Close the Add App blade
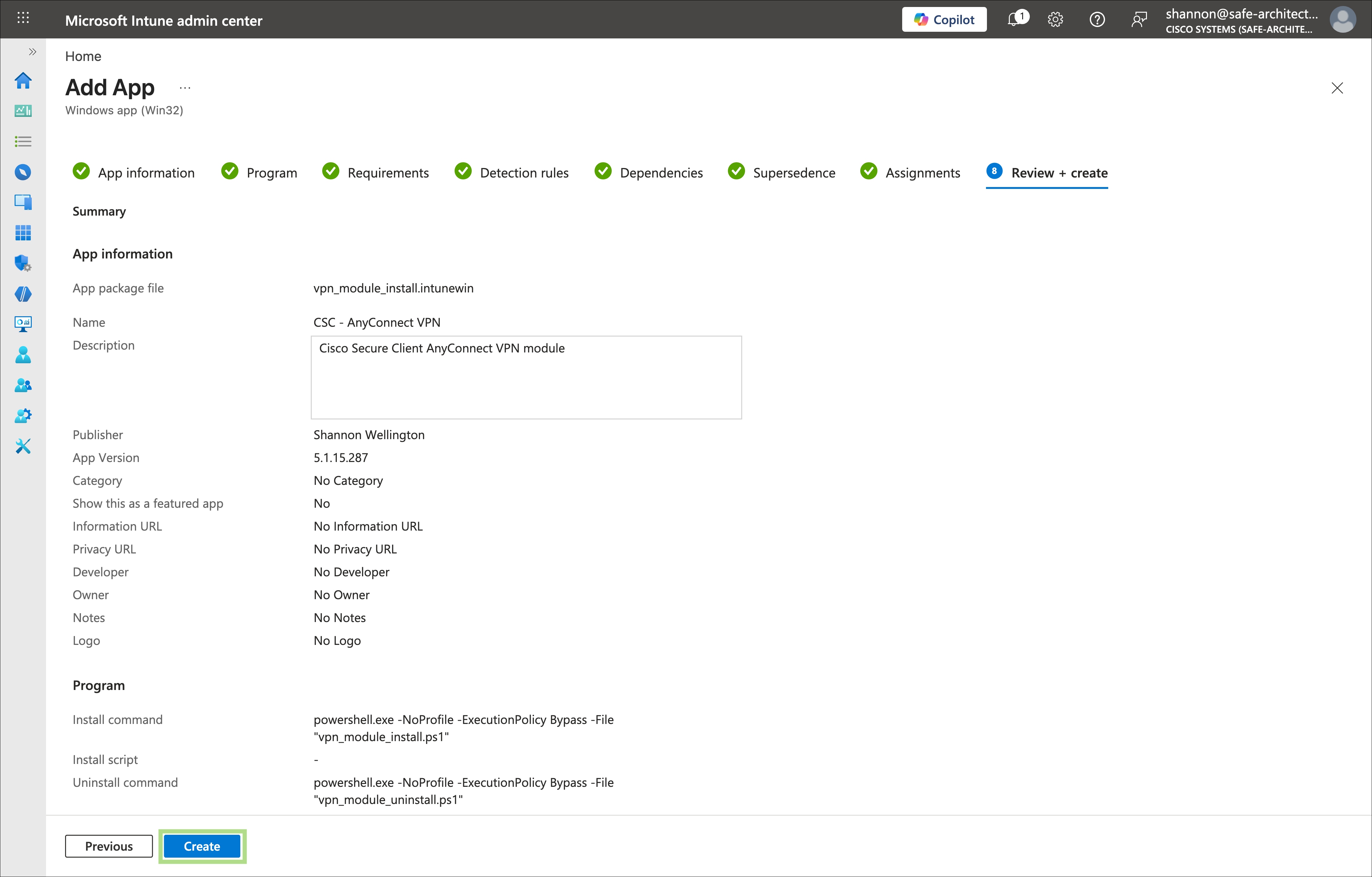 click(1337, 88)
